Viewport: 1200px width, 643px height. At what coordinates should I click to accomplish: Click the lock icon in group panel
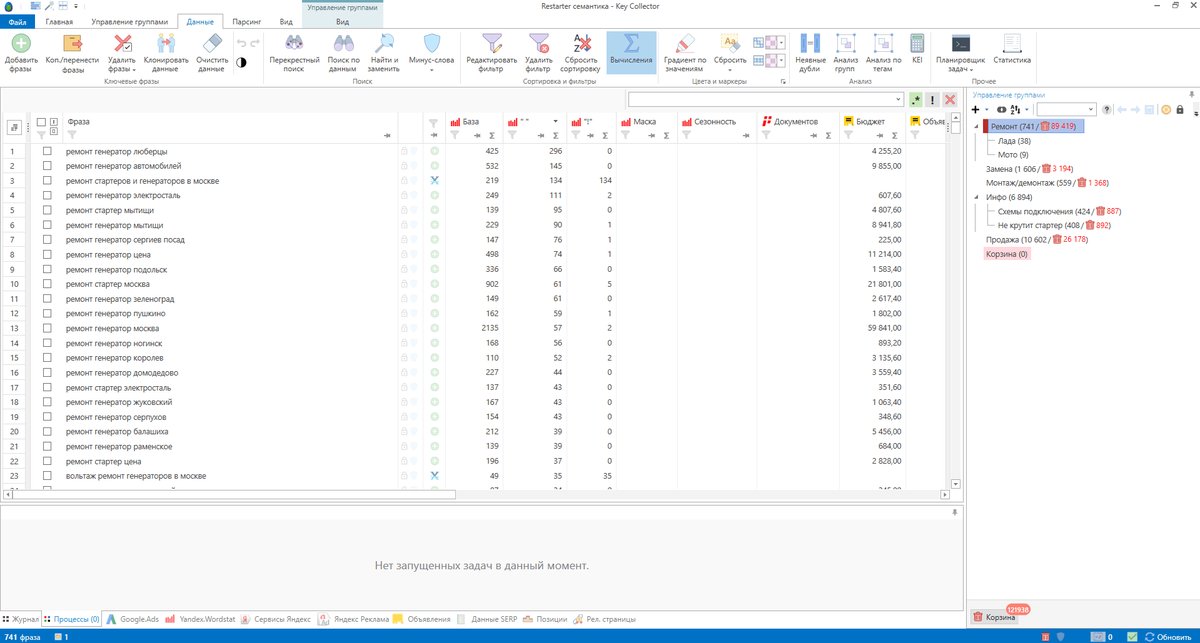click(x=1180, y=109)
